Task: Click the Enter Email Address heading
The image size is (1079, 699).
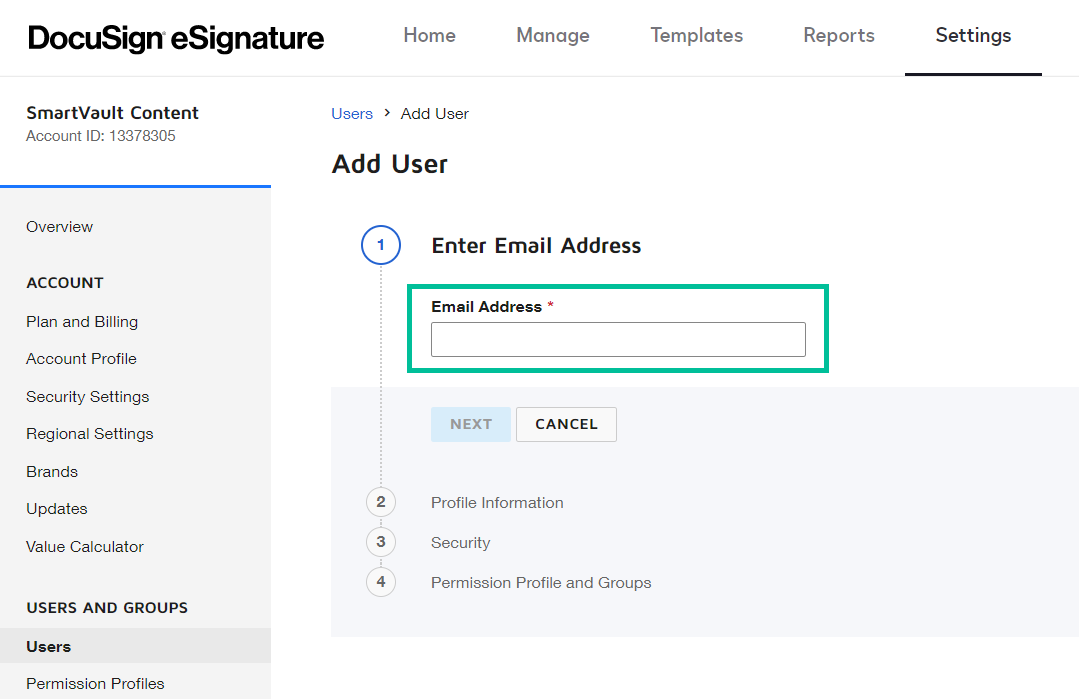Action: tap(536, 246)
